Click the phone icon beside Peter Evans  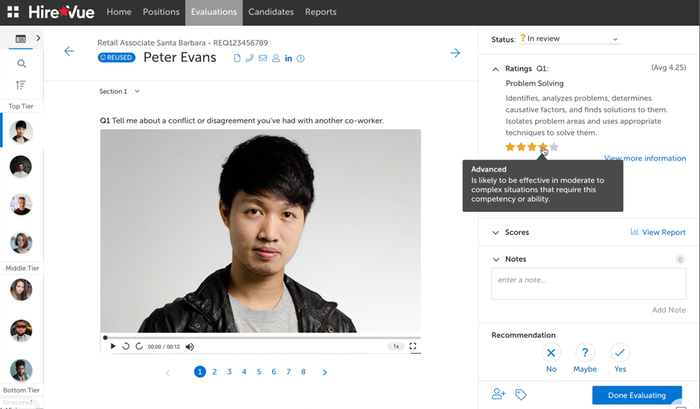pyautogui.click(x=250, y=59)
